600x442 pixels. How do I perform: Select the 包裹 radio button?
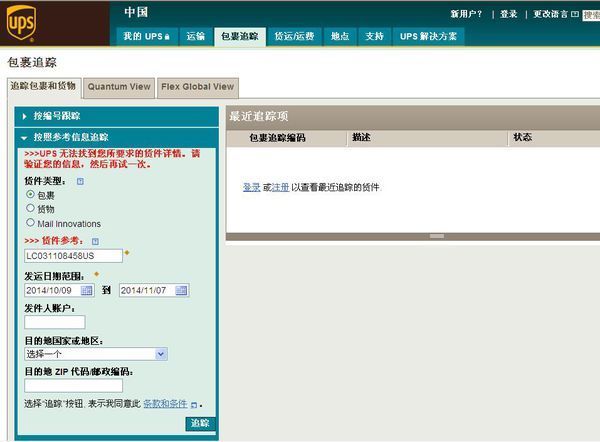(30, 195)
